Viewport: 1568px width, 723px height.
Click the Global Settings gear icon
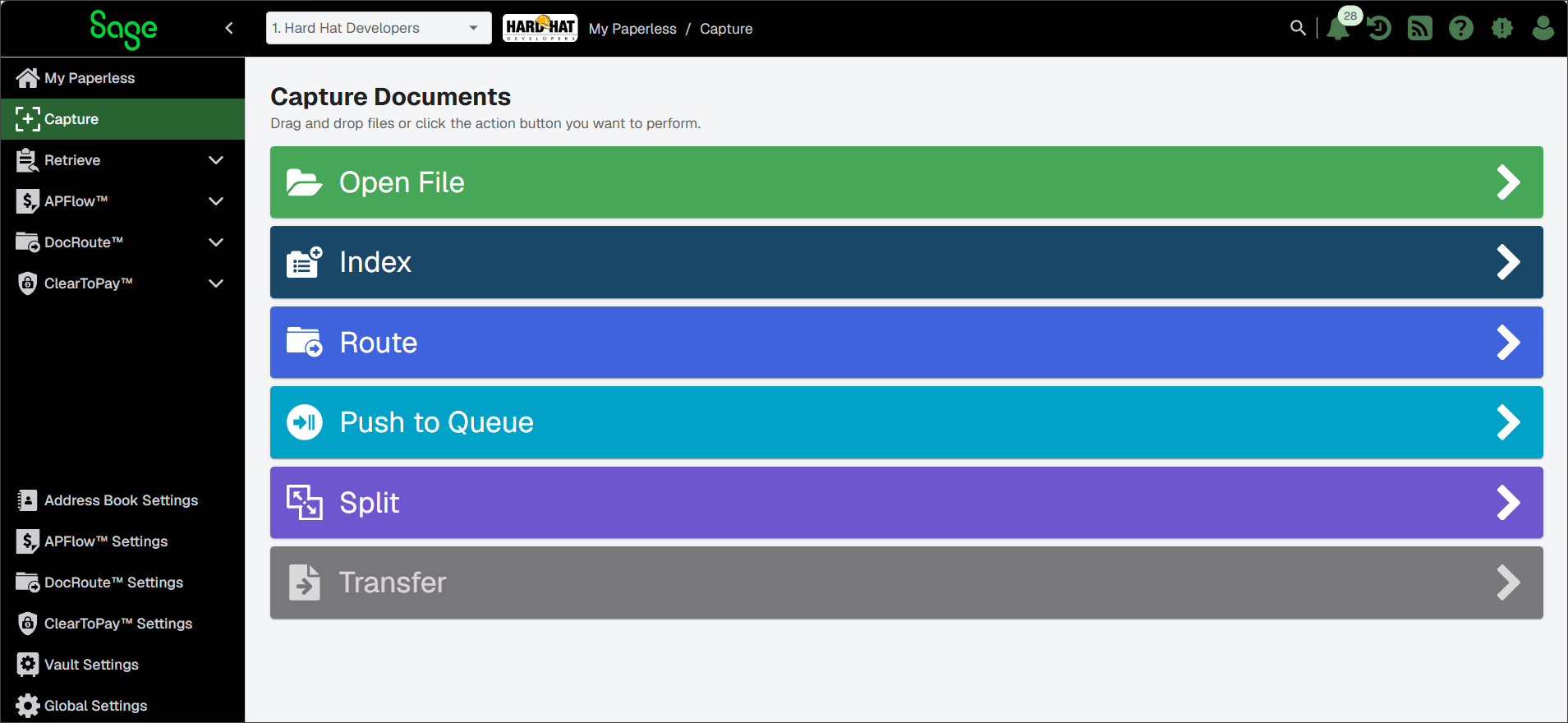[x=28, y=706]
